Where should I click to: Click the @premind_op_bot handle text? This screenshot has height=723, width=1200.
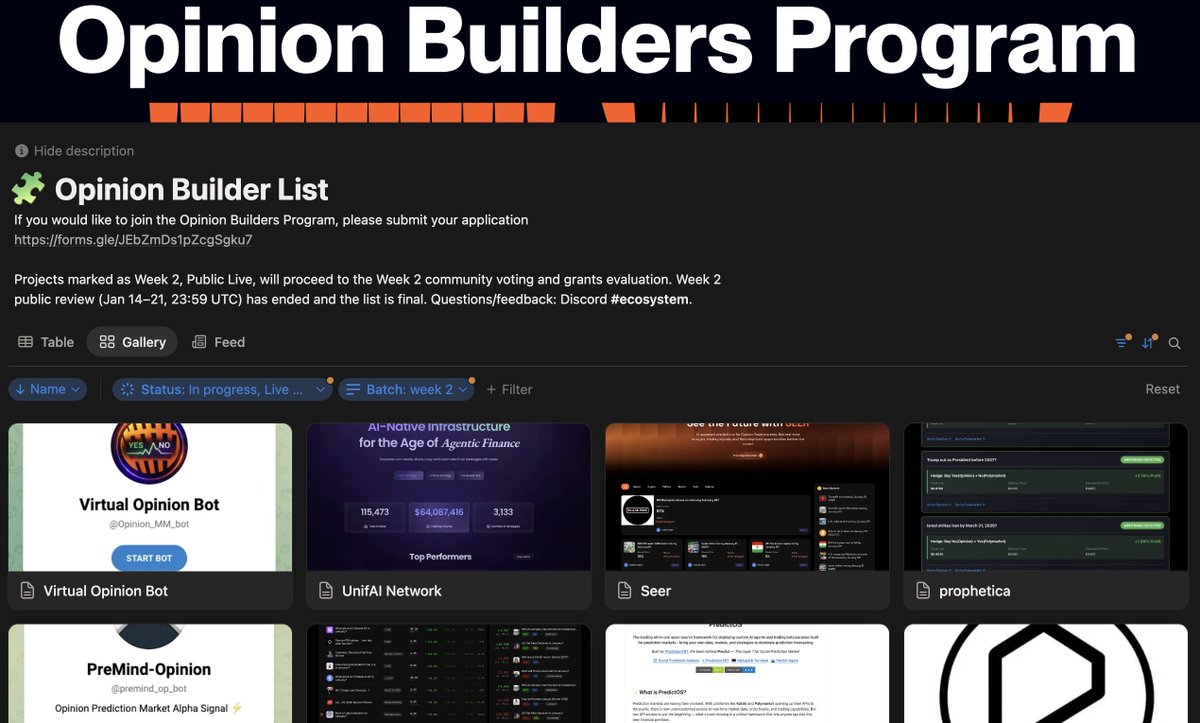(149, 689)
